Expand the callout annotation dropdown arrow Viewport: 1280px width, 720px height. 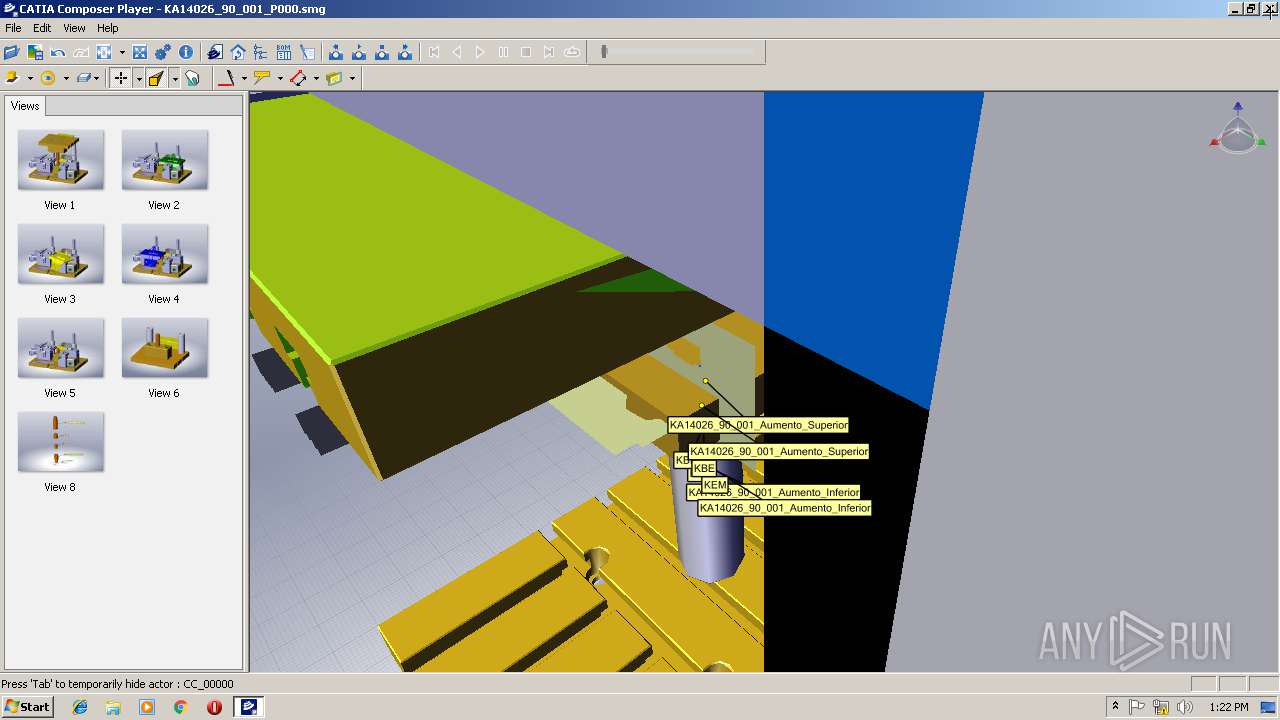pos(280,78)
